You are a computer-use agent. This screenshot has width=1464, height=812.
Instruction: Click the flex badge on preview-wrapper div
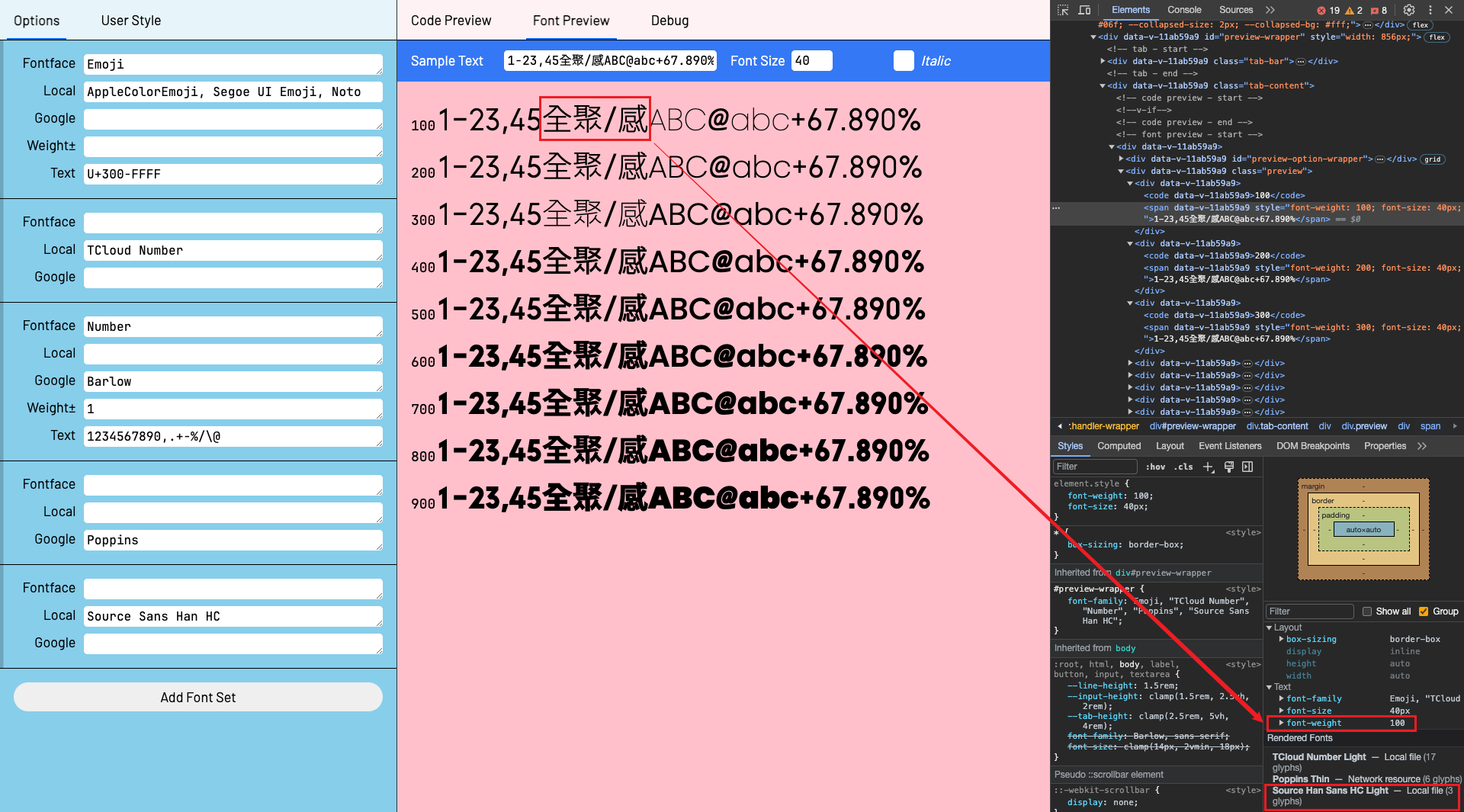(x=1437, y=37)
